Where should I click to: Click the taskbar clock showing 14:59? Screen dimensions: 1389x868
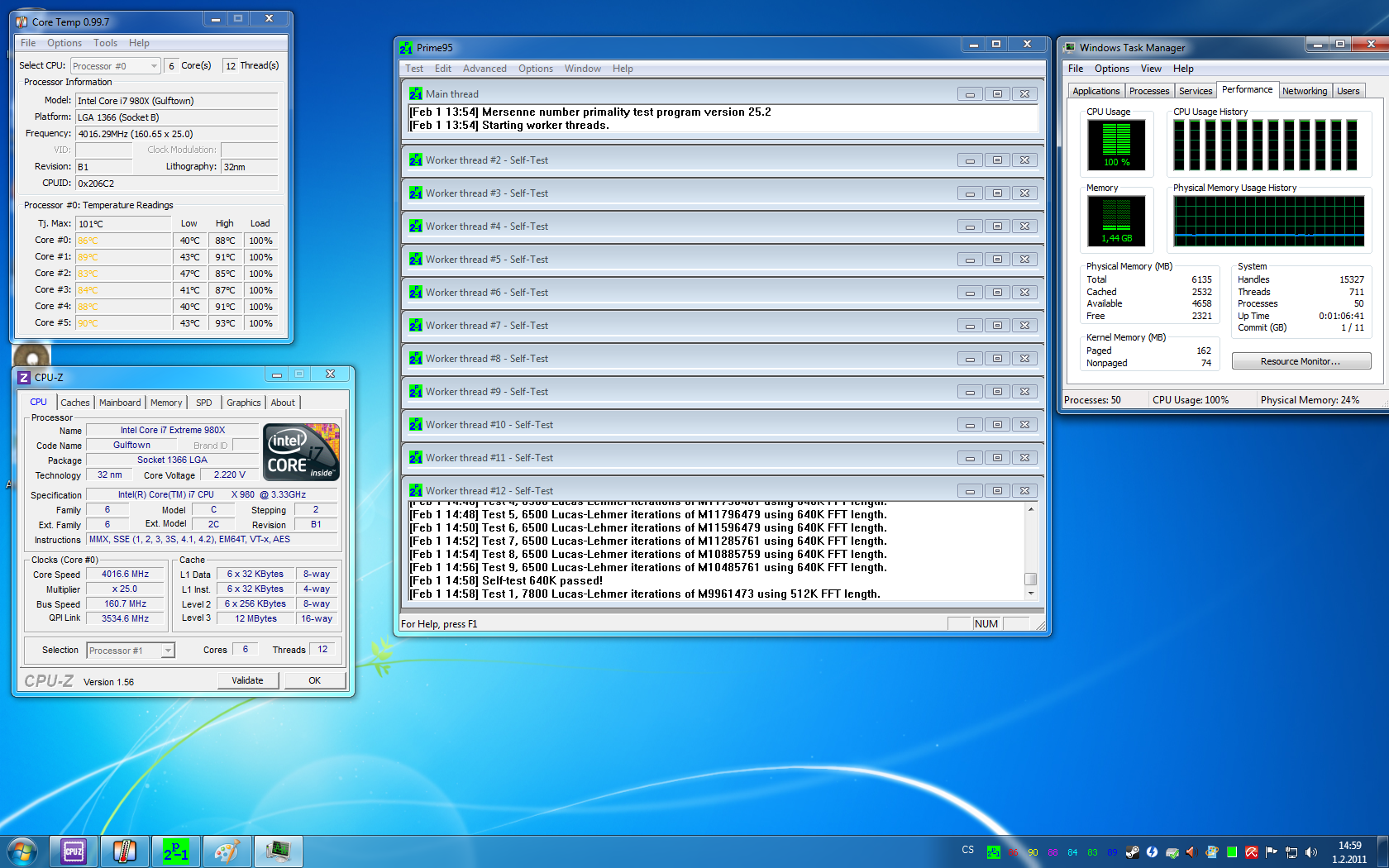pos(1349,852)
